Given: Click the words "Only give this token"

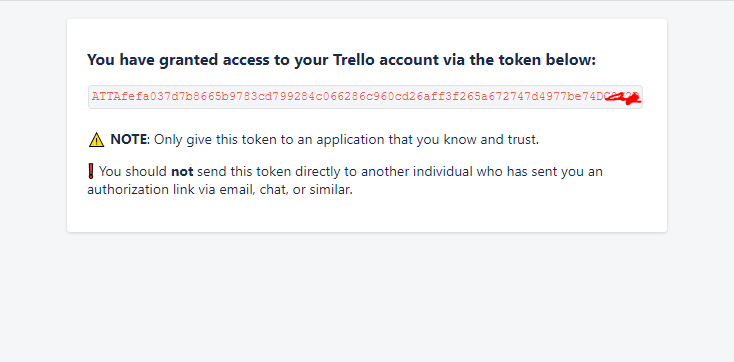Looking at the screenshot, I should click(x=207, y=140).
